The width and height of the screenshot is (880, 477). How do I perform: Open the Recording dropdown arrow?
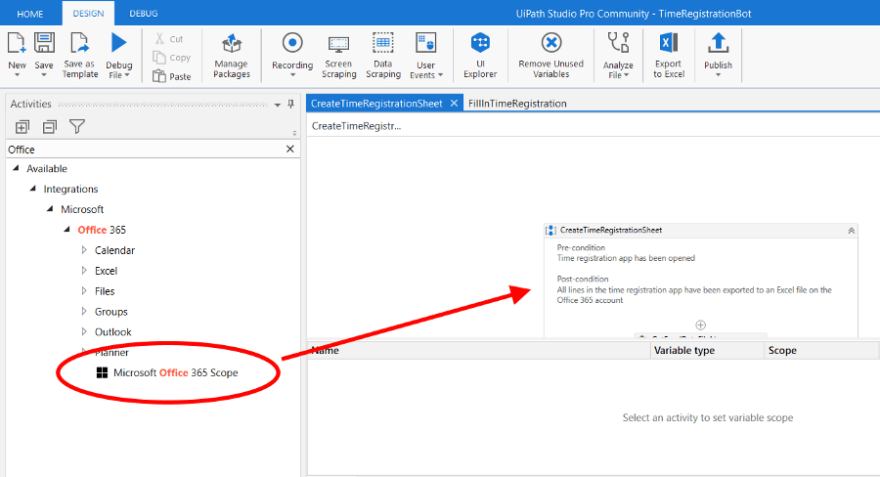pos(292,75)
